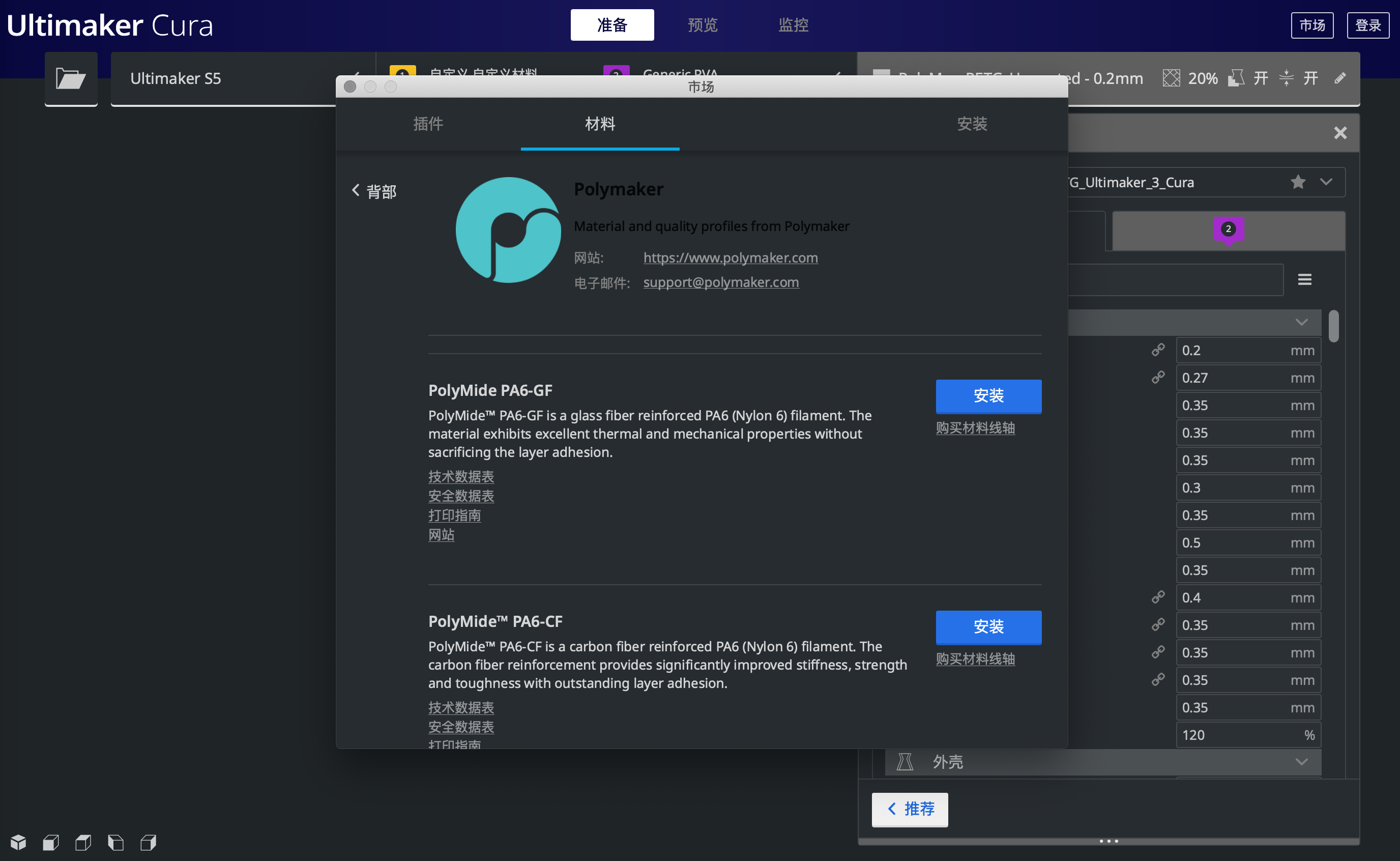
Task: Open the polymaker.com website link
Action: click(x=731, y=257)
